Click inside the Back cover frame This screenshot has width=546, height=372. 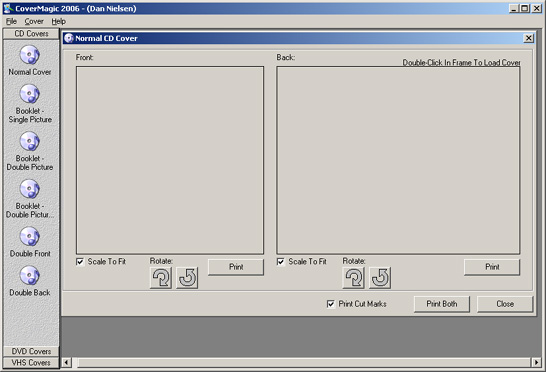click(398, 160)
